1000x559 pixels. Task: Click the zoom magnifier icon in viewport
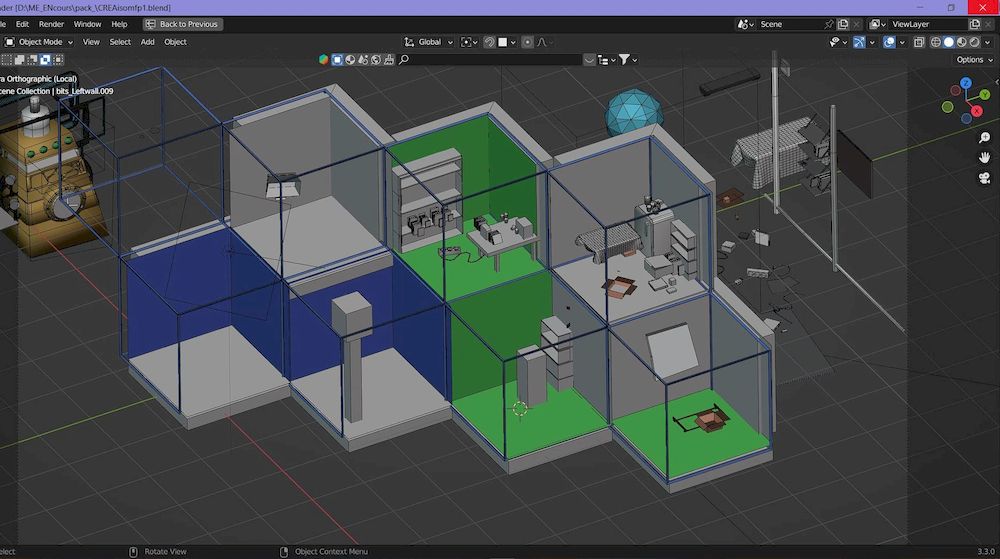984,138
